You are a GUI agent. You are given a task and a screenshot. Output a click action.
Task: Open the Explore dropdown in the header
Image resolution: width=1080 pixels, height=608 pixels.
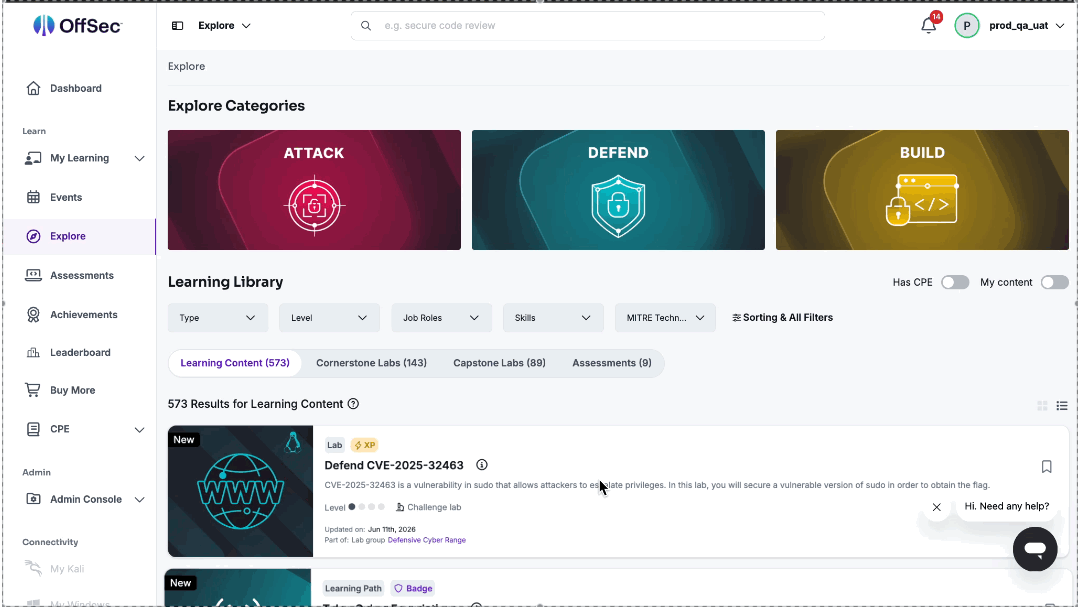pyautogui.click(x=225, y=25)
